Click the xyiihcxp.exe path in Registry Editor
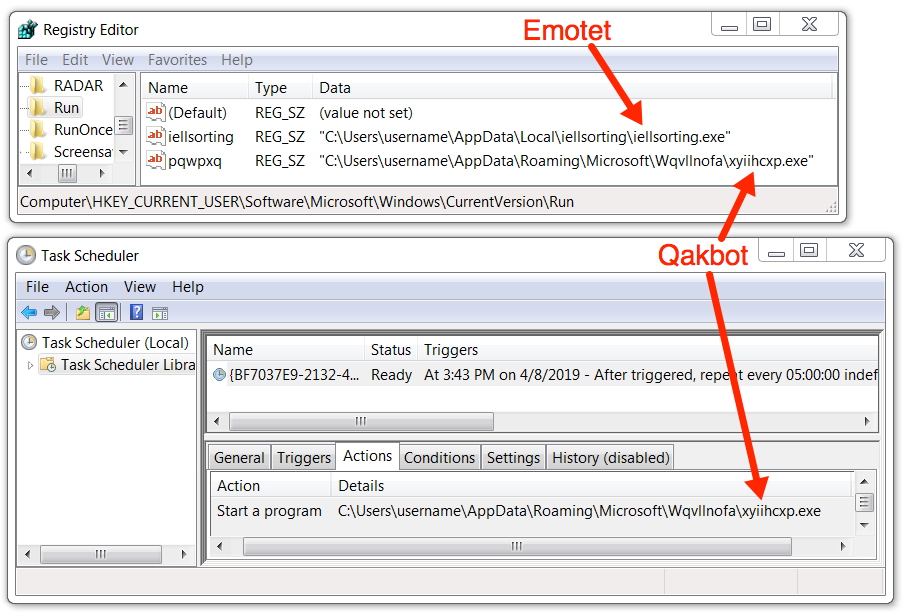Image resolution: width=906 pixels, height=616 pixels. click(x=566, y=161)
